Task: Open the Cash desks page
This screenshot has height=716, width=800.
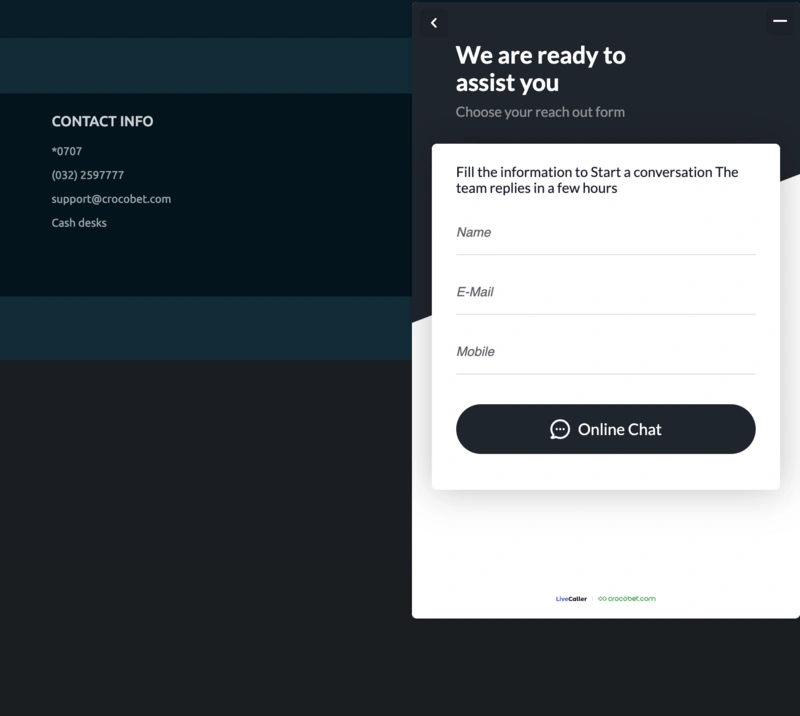Action: 78,222
